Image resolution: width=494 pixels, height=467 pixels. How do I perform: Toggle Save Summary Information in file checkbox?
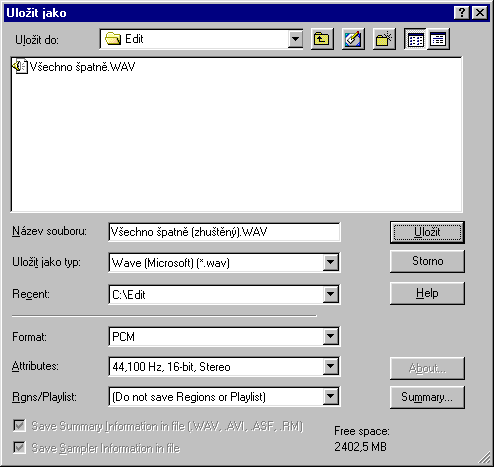(19, 426)
